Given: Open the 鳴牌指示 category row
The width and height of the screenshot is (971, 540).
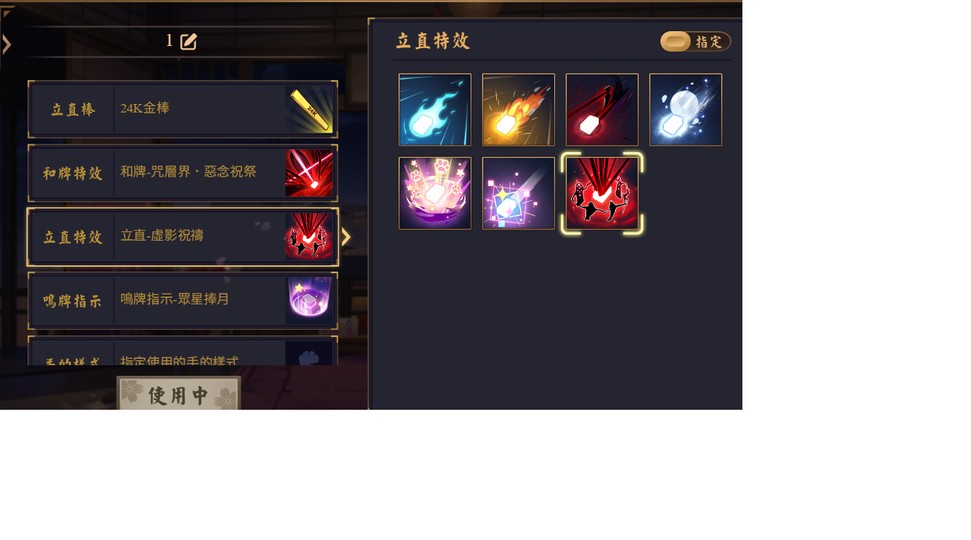Looking at the screenshot, I should point(183,301).
